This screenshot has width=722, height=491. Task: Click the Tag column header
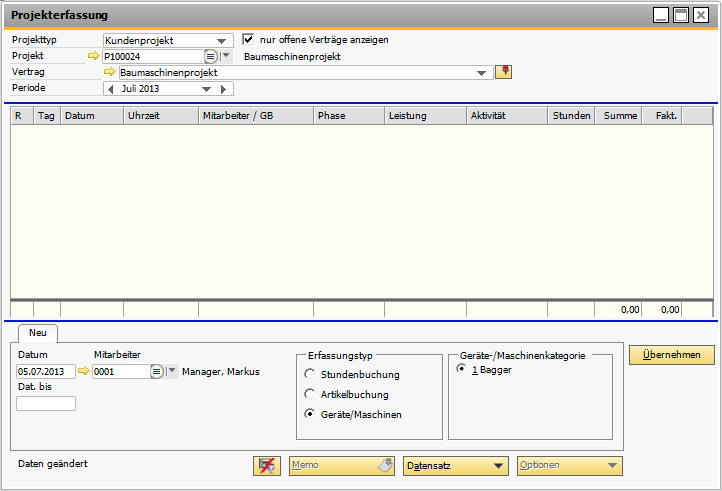(x=47, y=116)
